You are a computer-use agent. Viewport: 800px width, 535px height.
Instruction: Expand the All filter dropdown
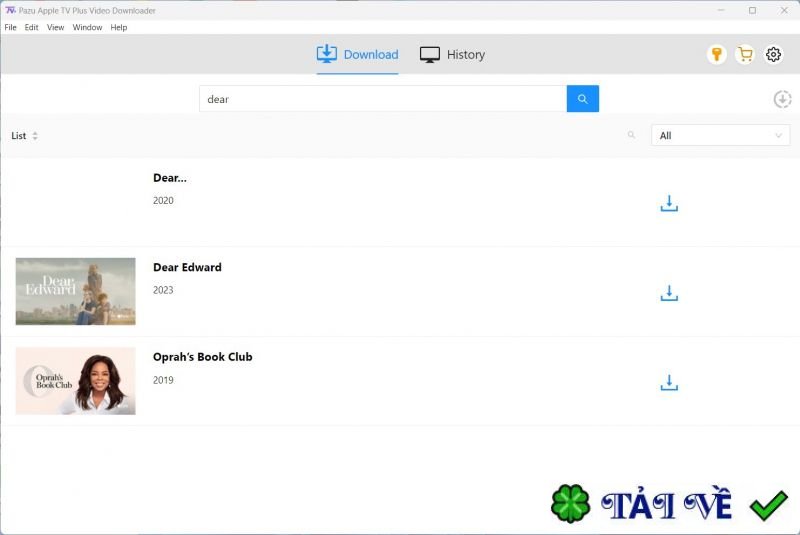(x=720, y=135)
